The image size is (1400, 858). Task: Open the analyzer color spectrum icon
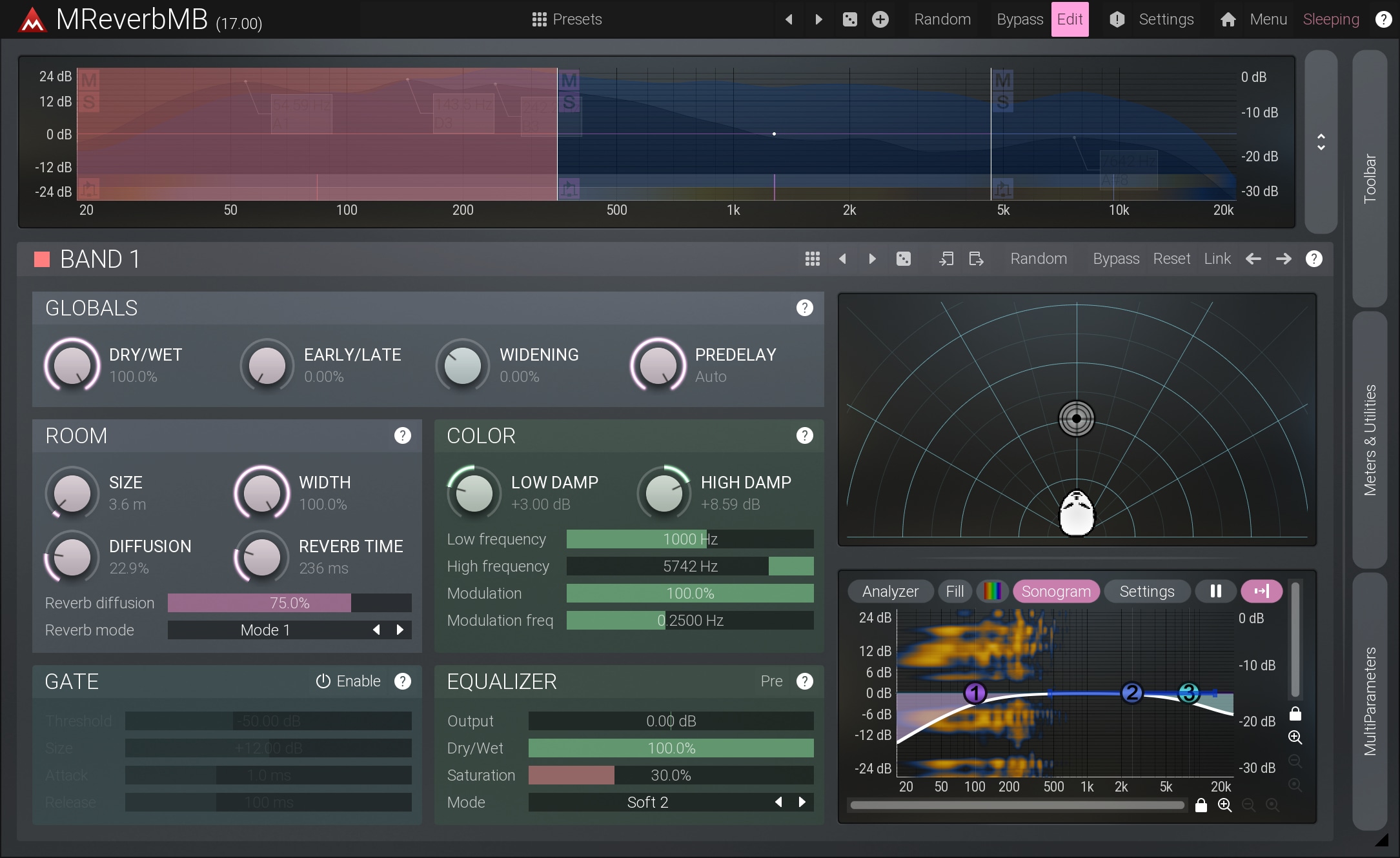[993, 591]
